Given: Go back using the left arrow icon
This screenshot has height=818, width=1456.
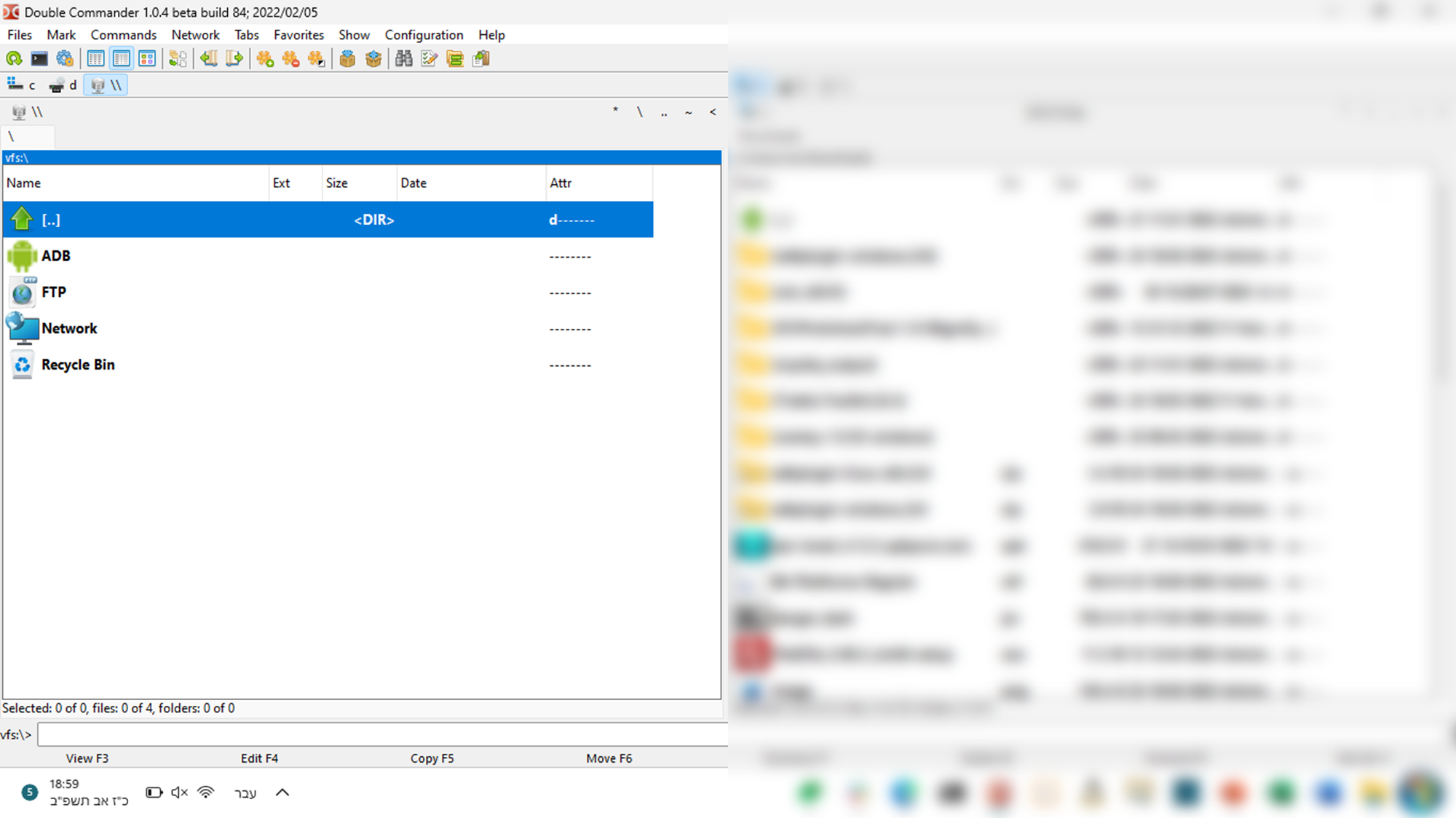Looking at the screenshot, I should coord(209,59).
